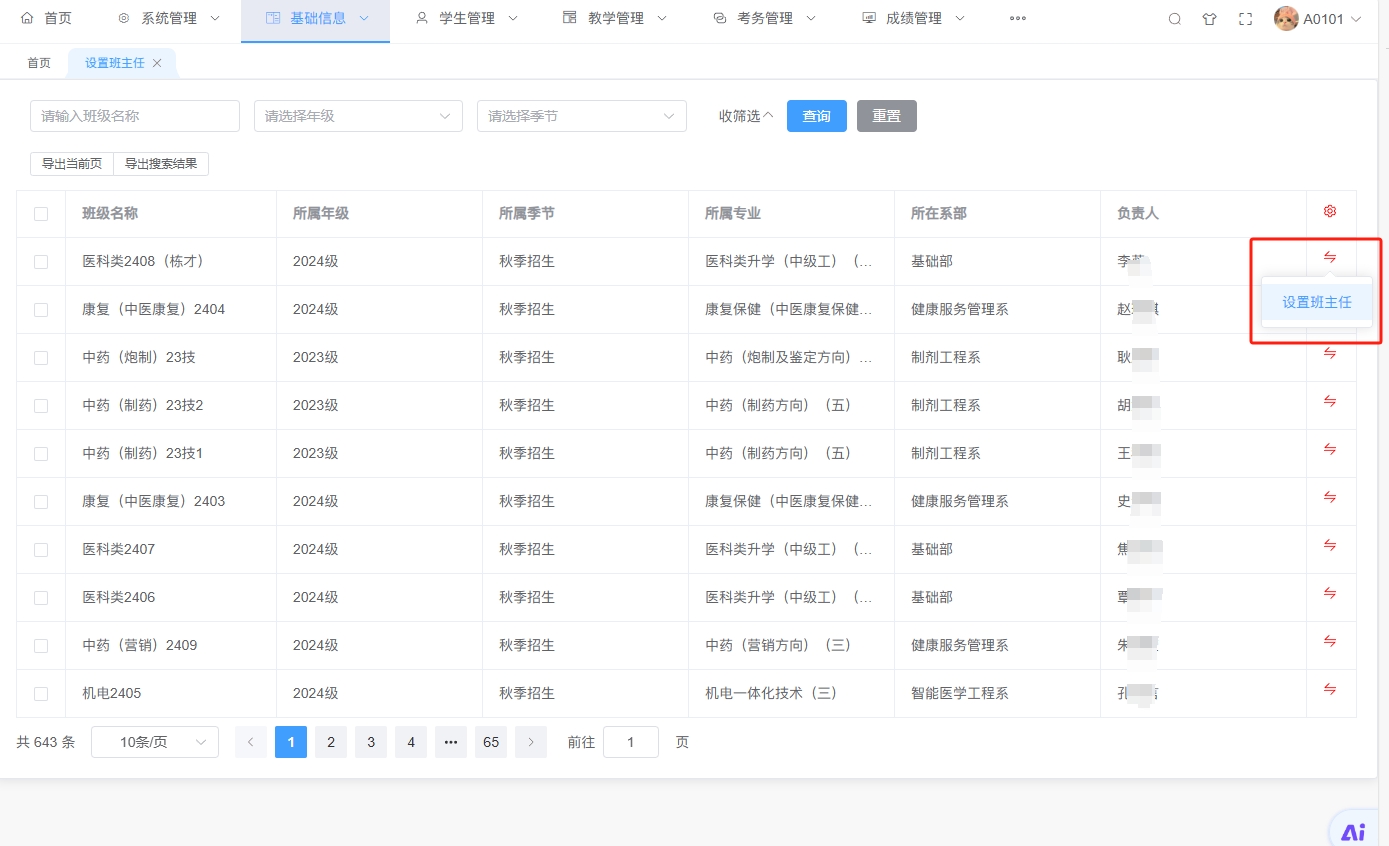Click the more menus ellipsis in navigation
The width and height of the screenshot is (1389, 846).
click(1018, 18)
